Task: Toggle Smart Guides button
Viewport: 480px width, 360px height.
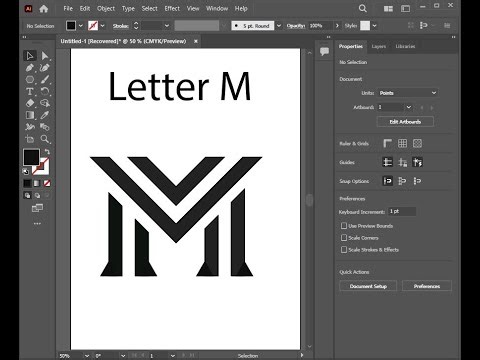Action: tap(417, 162)
